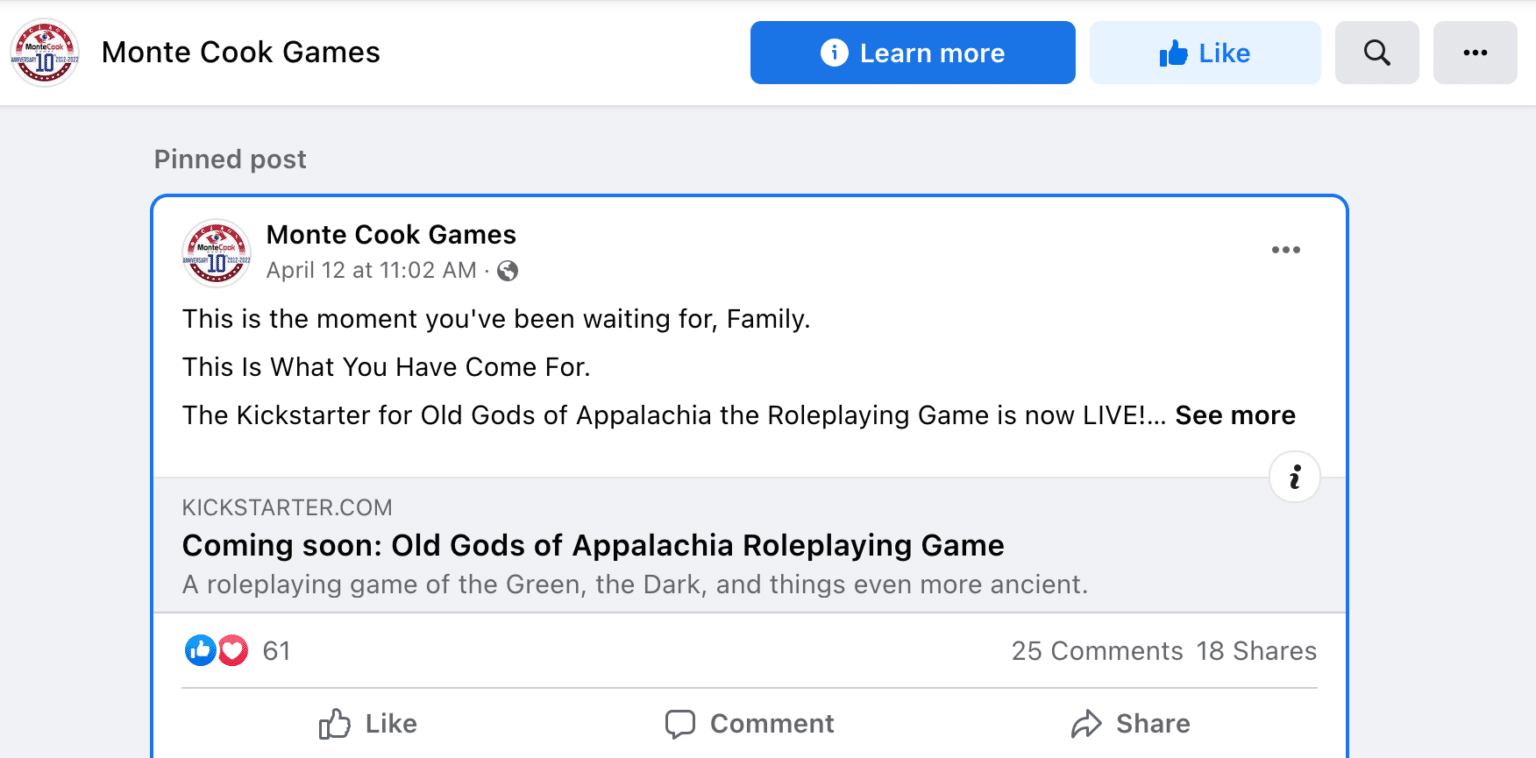
Task: Like the Monte Cook Games page
Action: pyautogui.click(x=1204, y=52)
